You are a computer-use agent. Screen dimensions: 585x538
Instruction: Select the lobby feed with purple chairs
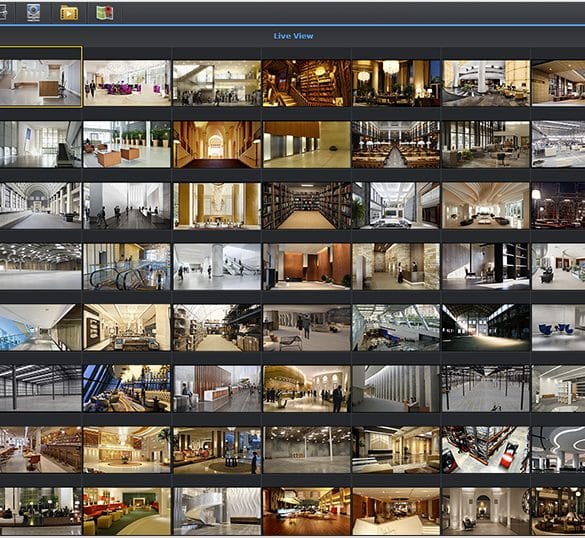(127, 83)
